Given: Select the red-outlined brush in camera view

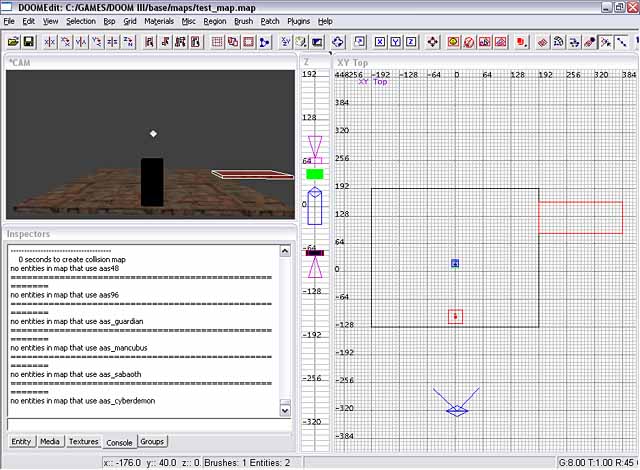Looking at the screenshot, I should tap(252, 174).
